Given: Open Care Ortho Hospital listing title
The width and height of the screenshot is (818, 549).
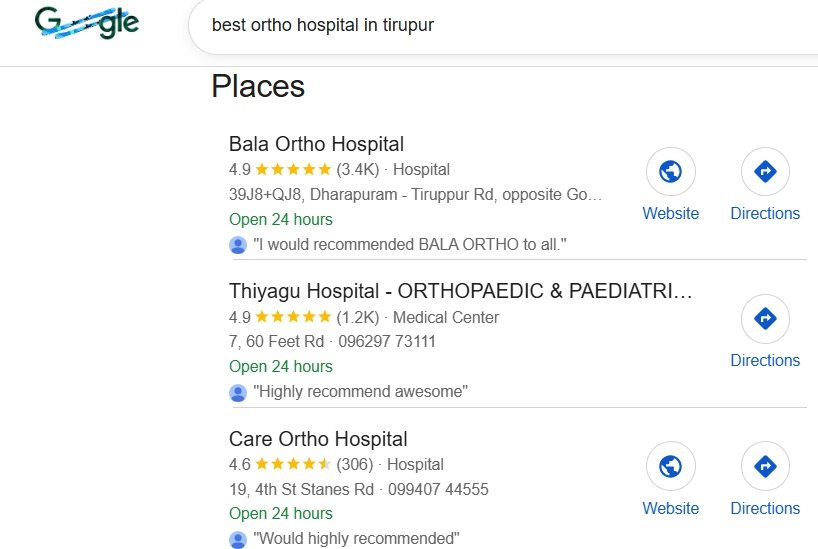Looking at the screenshot, I should [x=318, y=439].
